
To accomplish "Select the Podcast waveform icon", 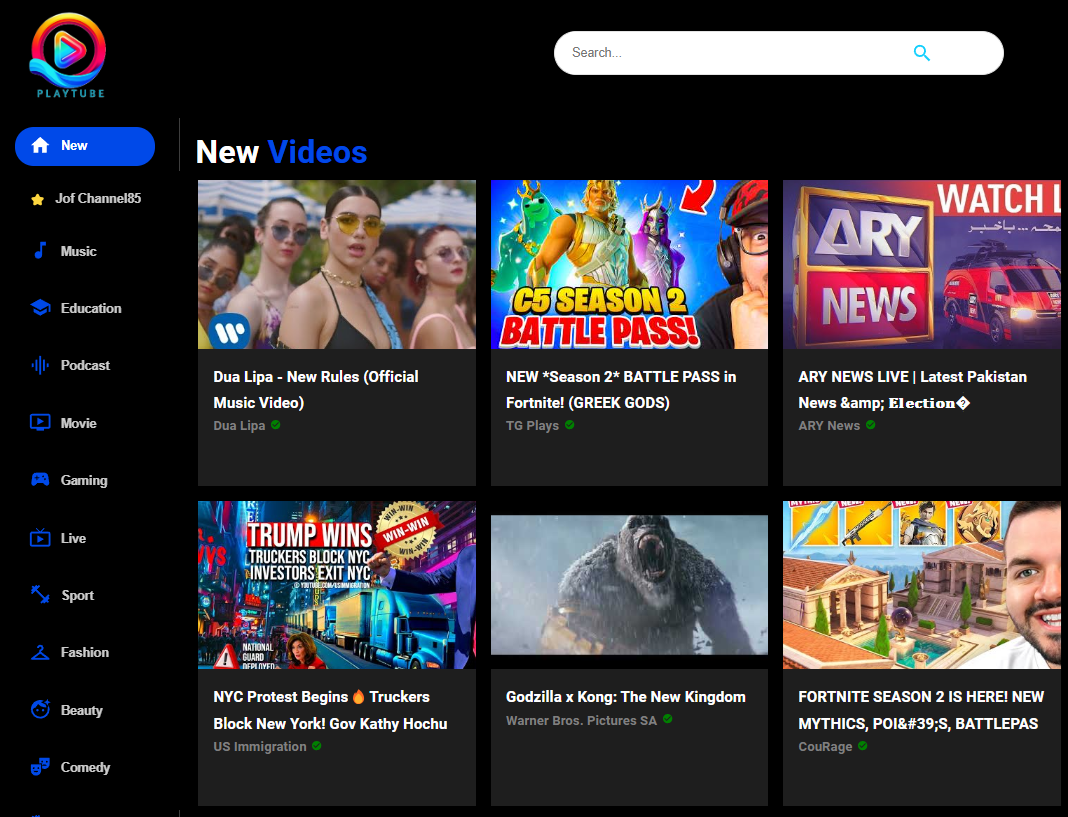I will pyautogui.click(x=40, y=365).
